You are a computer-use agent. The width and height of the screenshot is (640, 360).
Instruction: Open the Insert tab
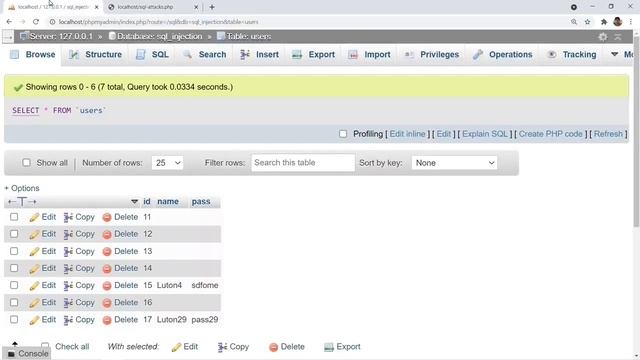(x=260, y=55)
